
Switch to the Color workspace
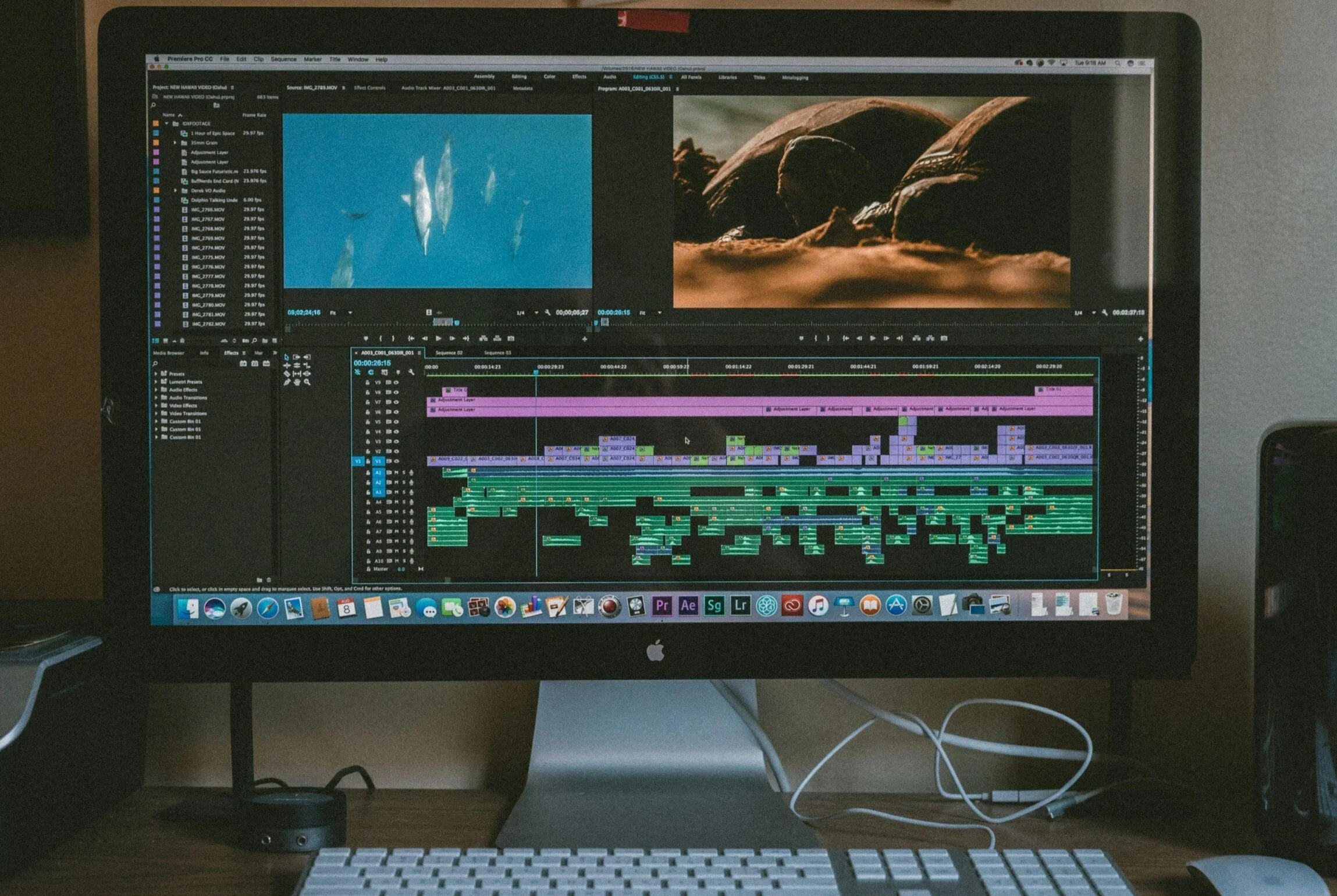[x=549, y=77]
